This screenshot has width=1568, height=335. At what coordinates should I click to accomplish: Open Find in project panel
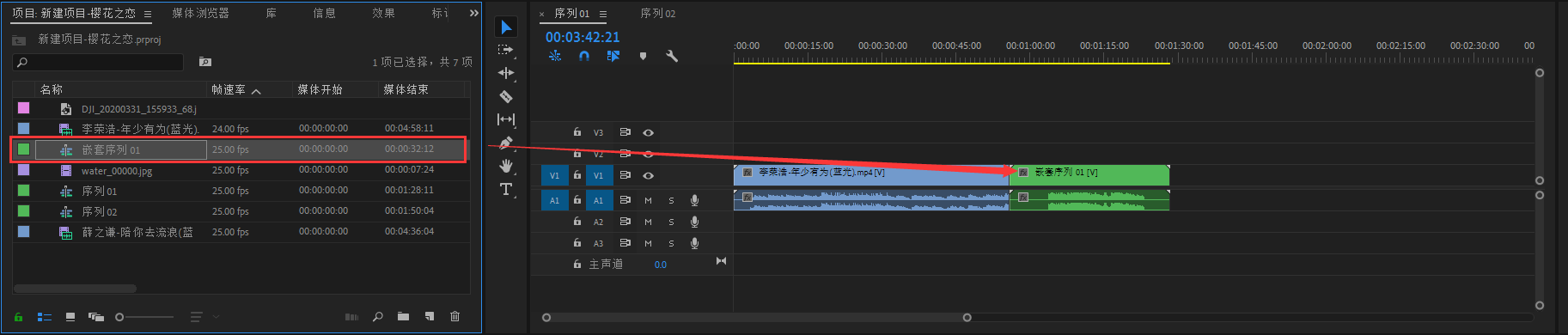tap(378, 317)
